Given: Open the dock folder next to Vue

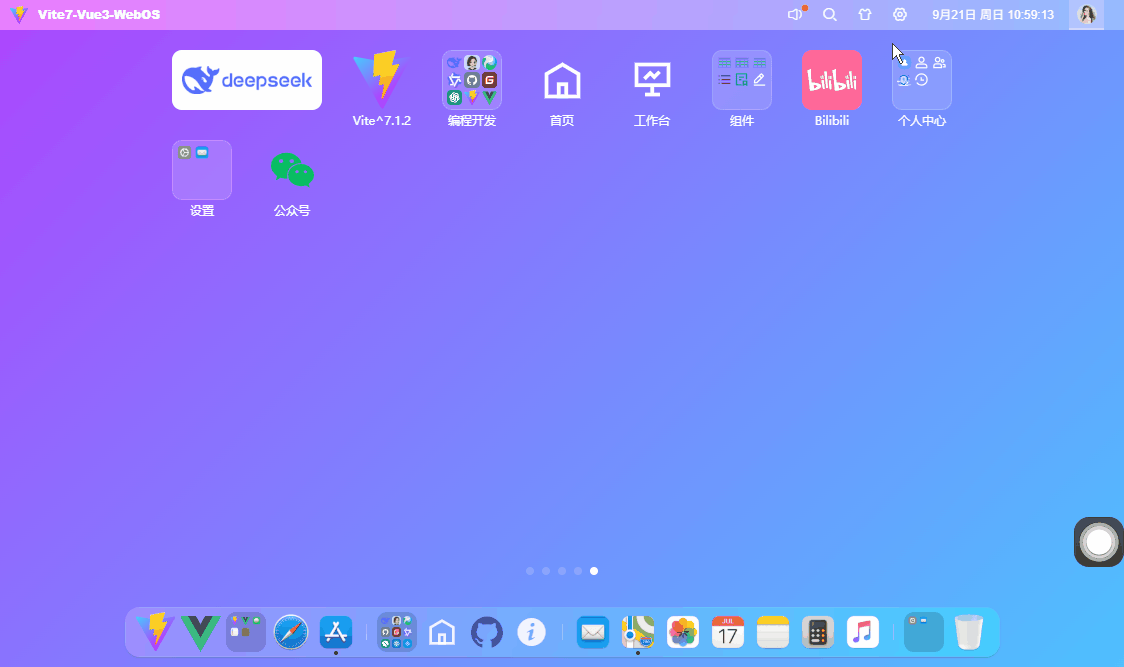Looking at the screenshot, I should pos(245,632).
